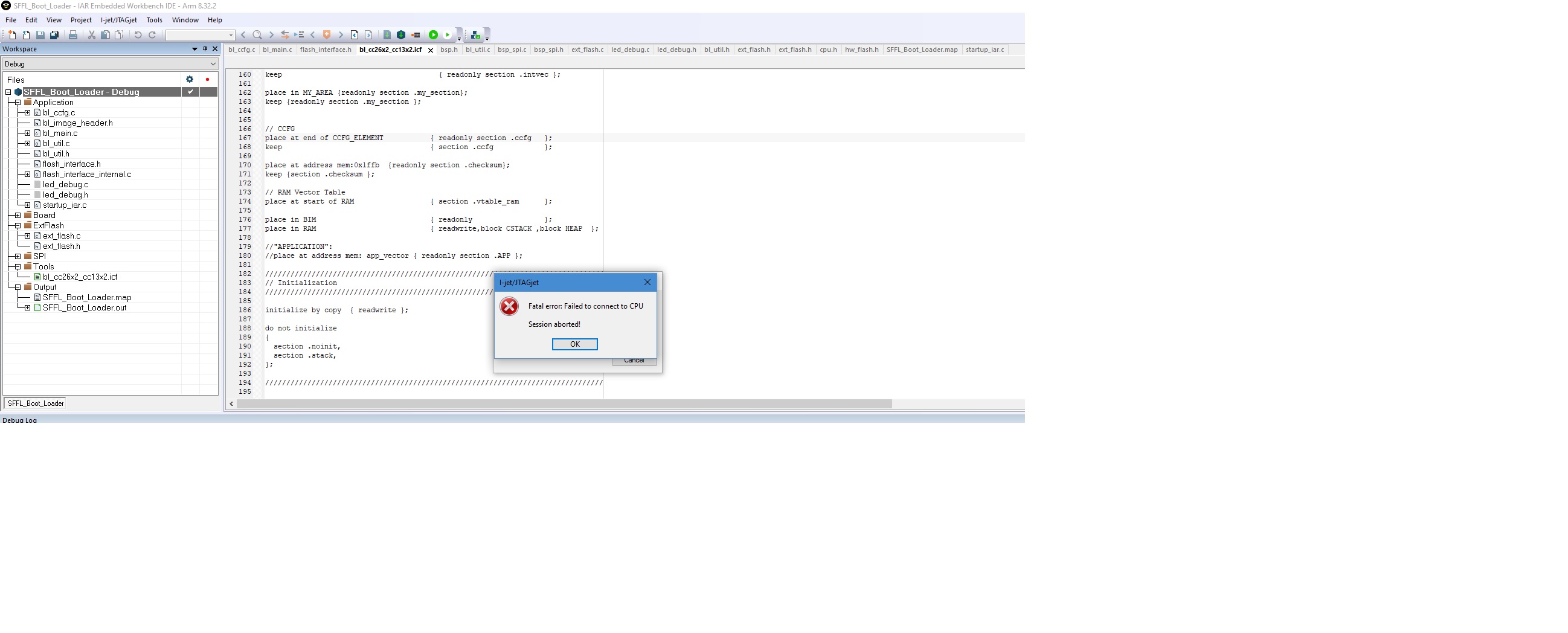Screen dimensions: 1568x633
Task: Start Download and Debug session
Action: point(434,34)
